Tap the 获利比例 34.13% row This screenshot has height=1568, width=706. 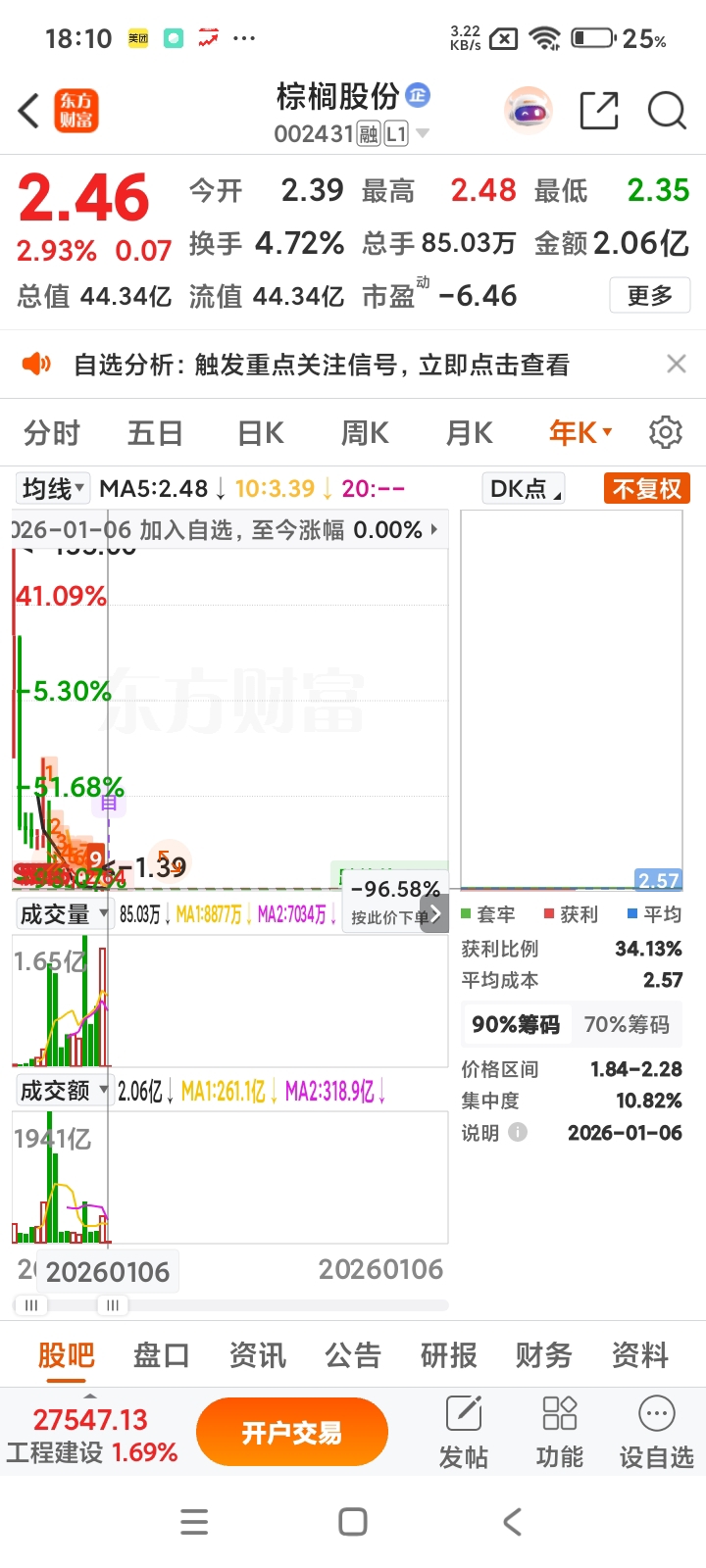point(572,949)
